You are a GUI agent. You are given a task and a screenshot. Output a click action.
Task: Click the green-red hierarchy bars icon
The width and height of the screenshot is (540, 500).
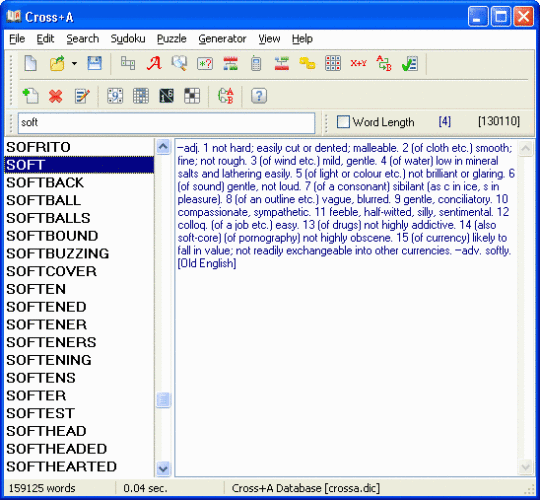pos(282,64)
